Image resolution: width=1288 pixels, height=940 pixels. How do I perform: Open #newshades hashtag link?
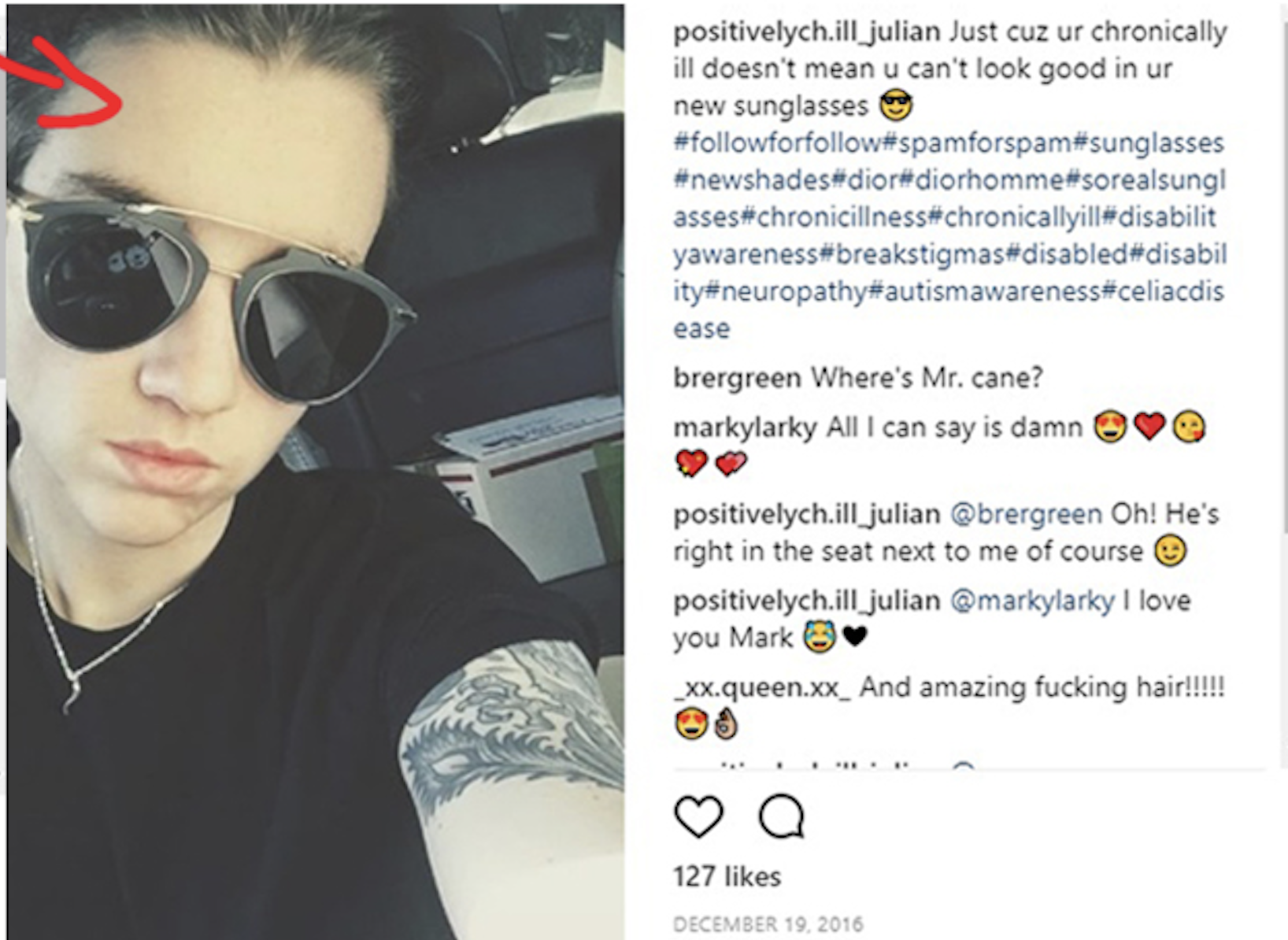753,179
